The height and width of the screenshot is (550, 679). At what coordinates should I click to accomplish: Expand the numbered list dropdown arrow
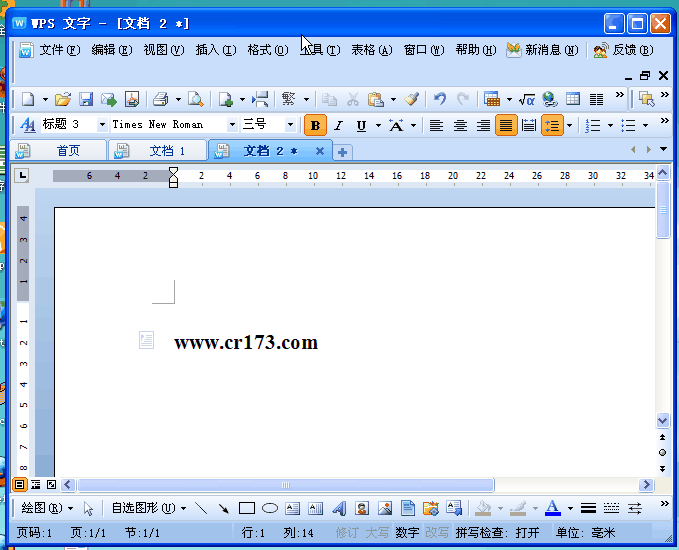coord(610,126)
